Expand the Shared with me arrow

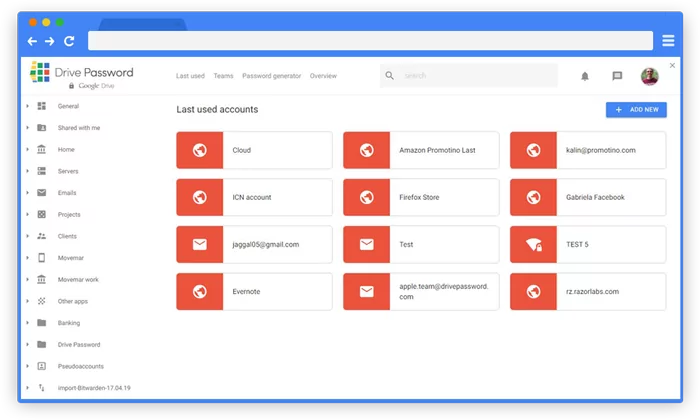tap(28, 128)
